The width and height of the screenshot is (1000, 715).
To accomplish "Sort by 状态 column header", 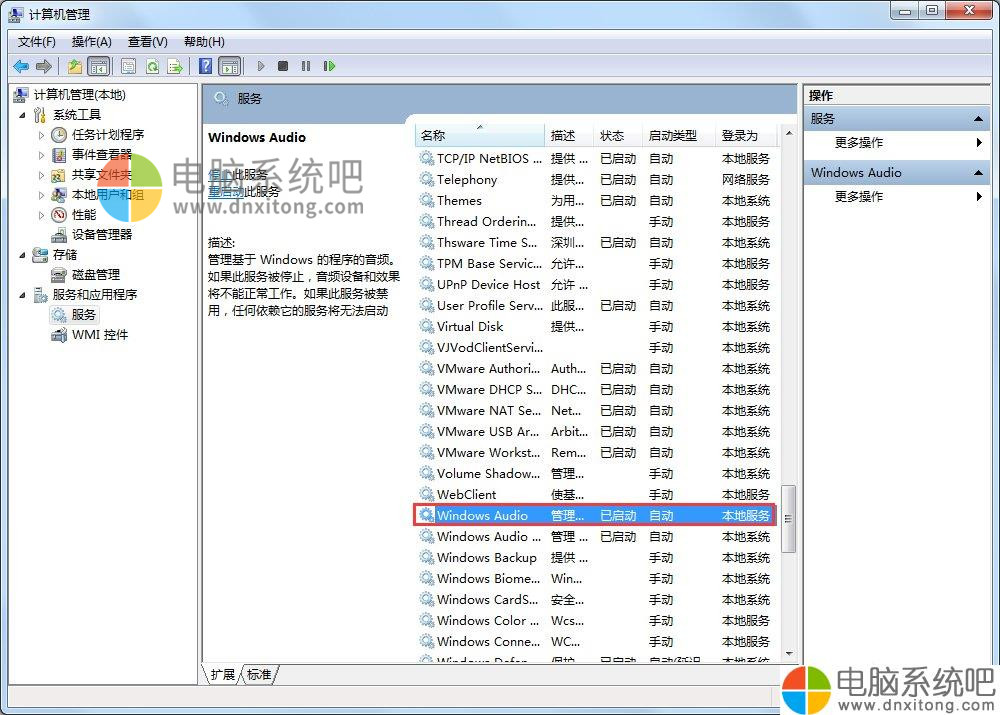I will point(618,135).
